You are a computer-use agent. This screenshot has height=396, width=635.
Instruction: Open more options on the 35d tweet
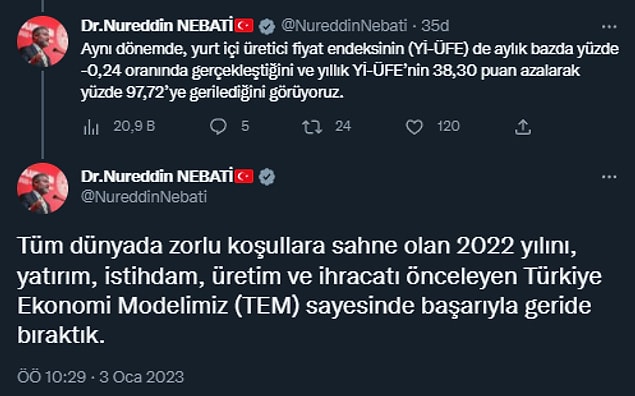point(609,26)
